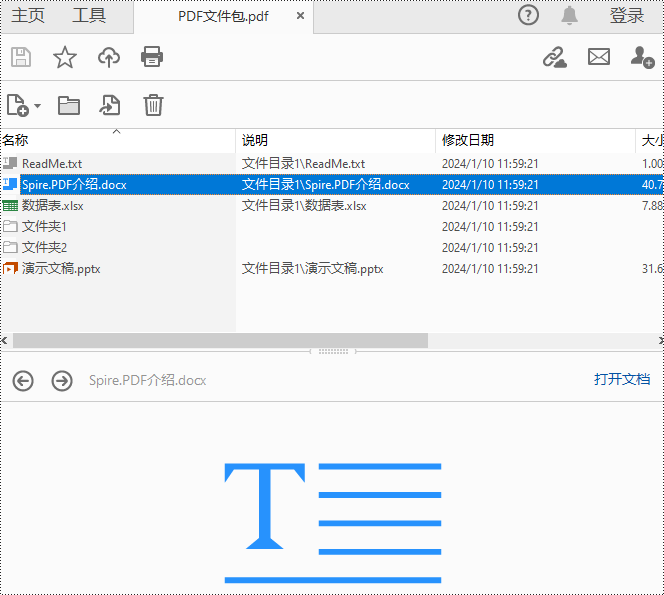Open the Add files dropdown arrow
664x595 pixels.
coord(37,105)
